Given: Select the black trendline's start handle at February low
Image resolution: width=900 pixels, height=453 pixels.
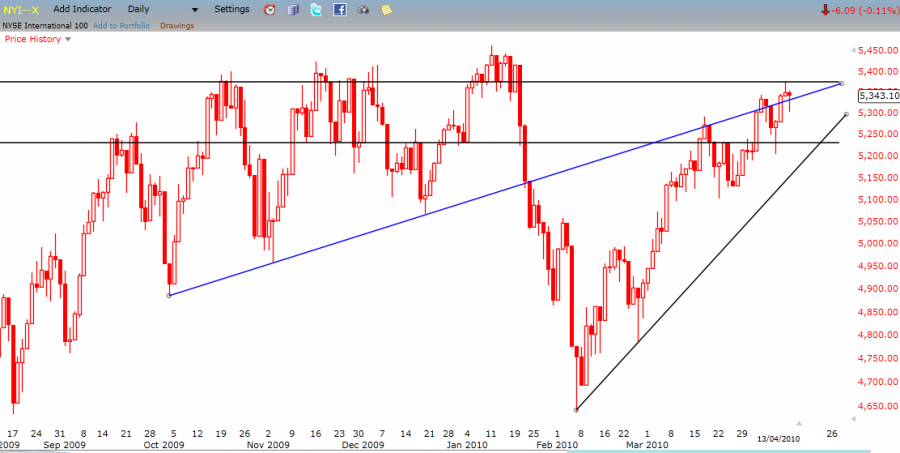Looking at the screenshot, I should click(576, 409).
